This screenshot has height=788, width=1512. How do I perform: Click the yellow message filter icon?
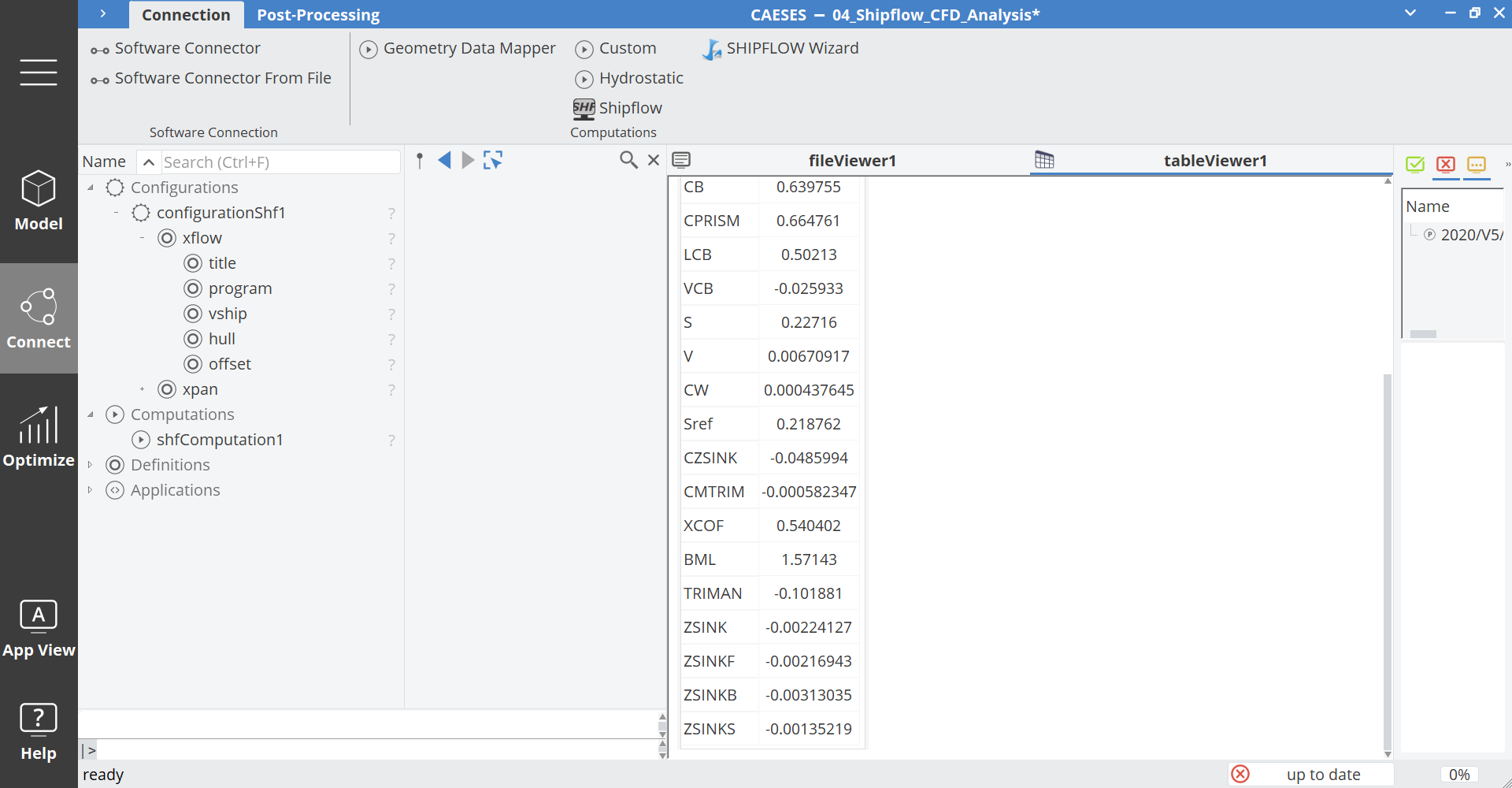click(1477, 164)
